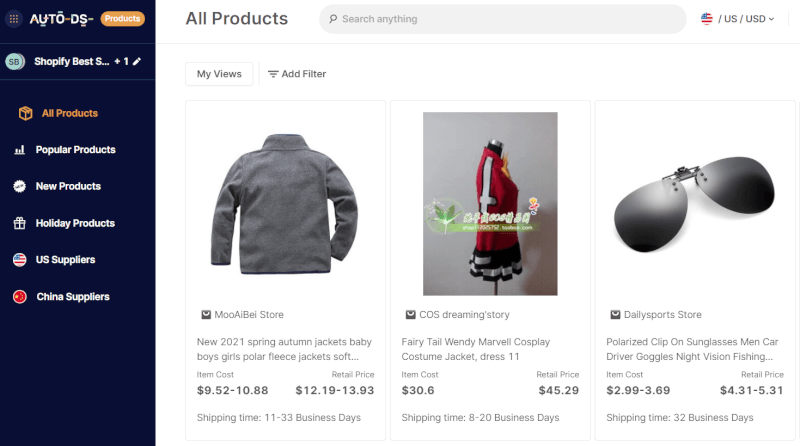This screenshot has height=446, width=800.
Task: Click the Dailysports Store supplier icon
Action: (x=615, y=314)
